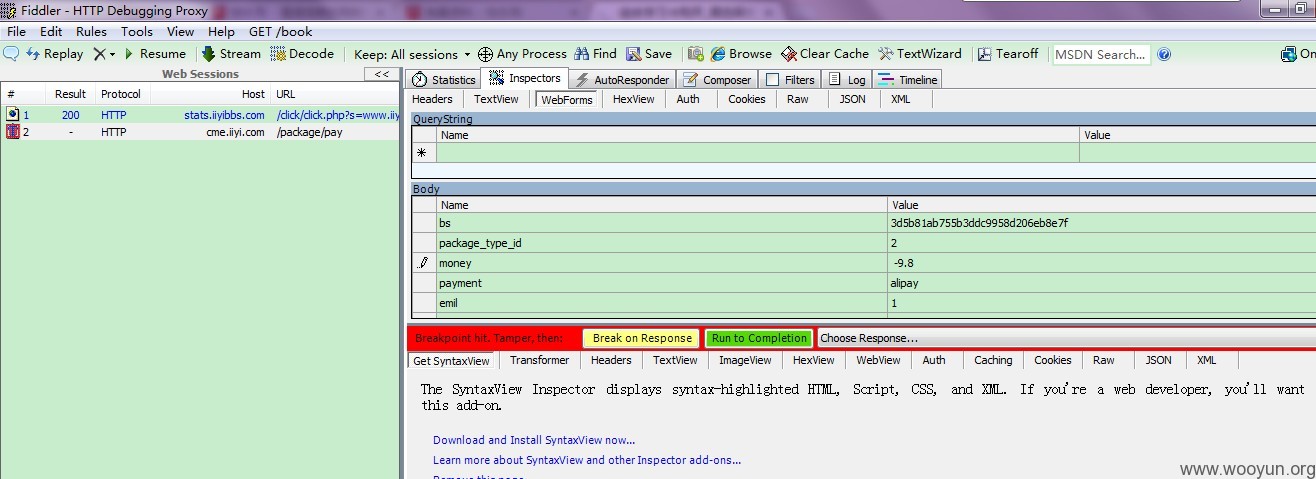Image resolution: width=1316 pixels, height=479 pixels.
Task: Click GET /book menu item
Action: coord(280,32)
